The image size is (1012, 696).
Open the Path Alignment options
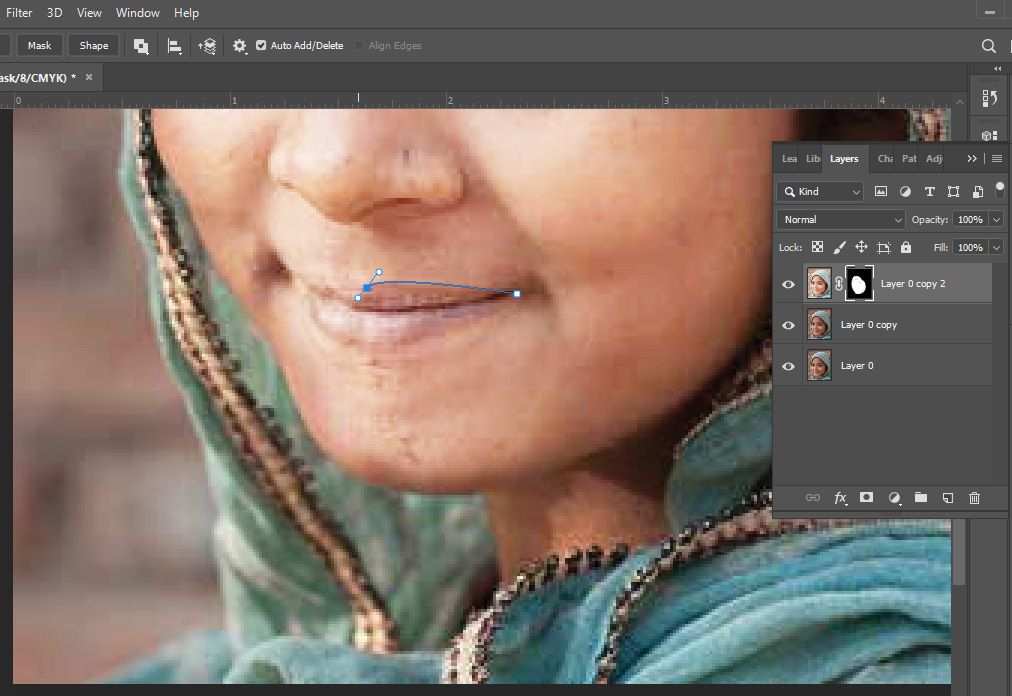pyautogui.click(x=174, y=46)
